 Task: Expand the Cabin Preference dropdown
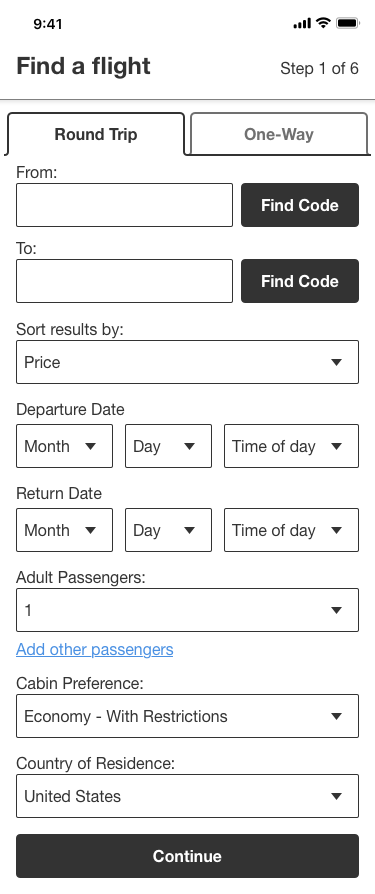[x=188, y=716]
